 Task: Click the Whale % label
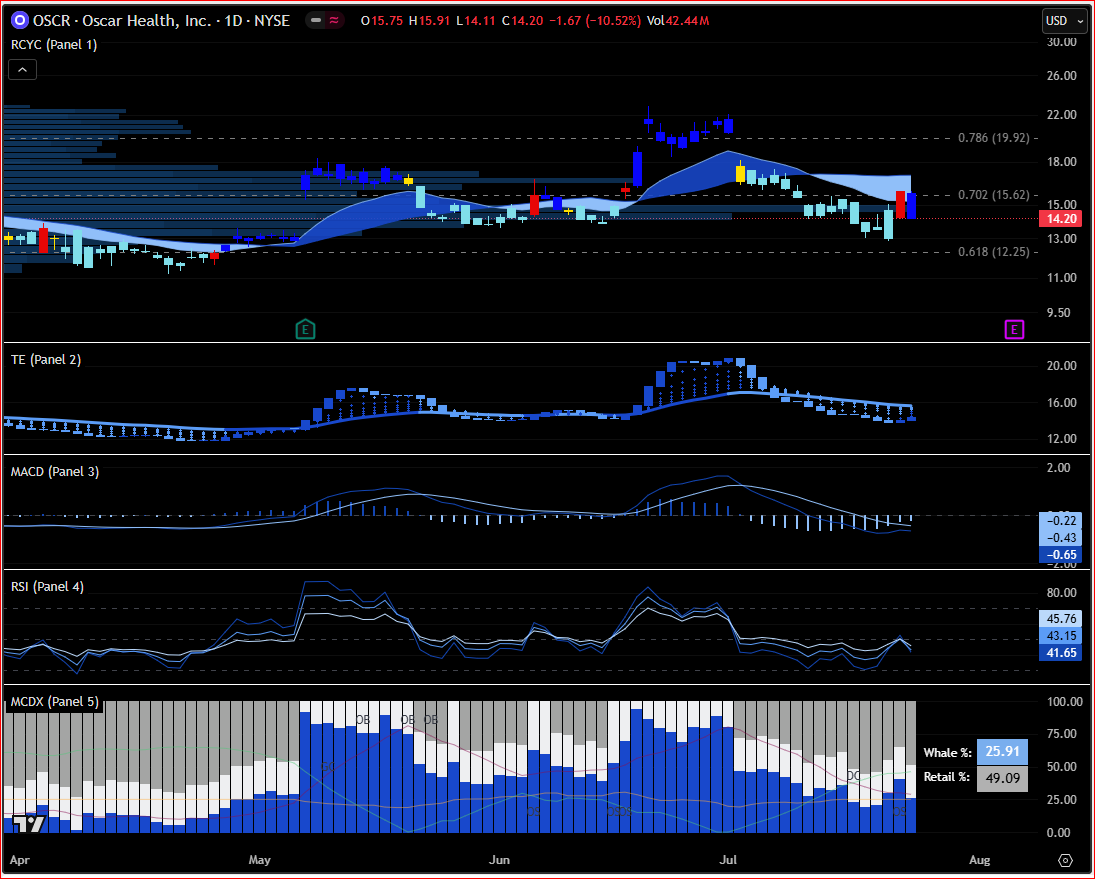click(x=947, y=753)
